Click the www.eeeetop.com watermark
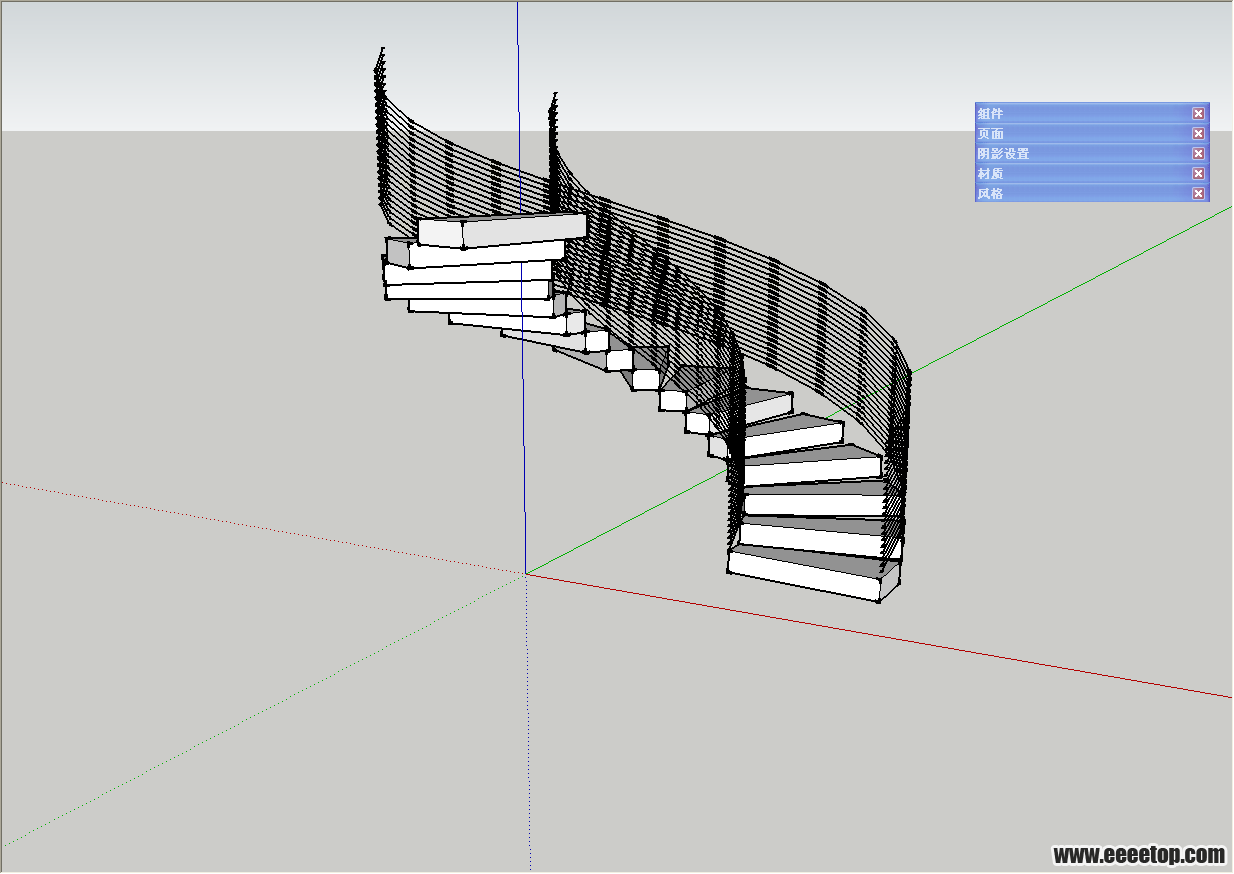 click(x=1138, y=855)
